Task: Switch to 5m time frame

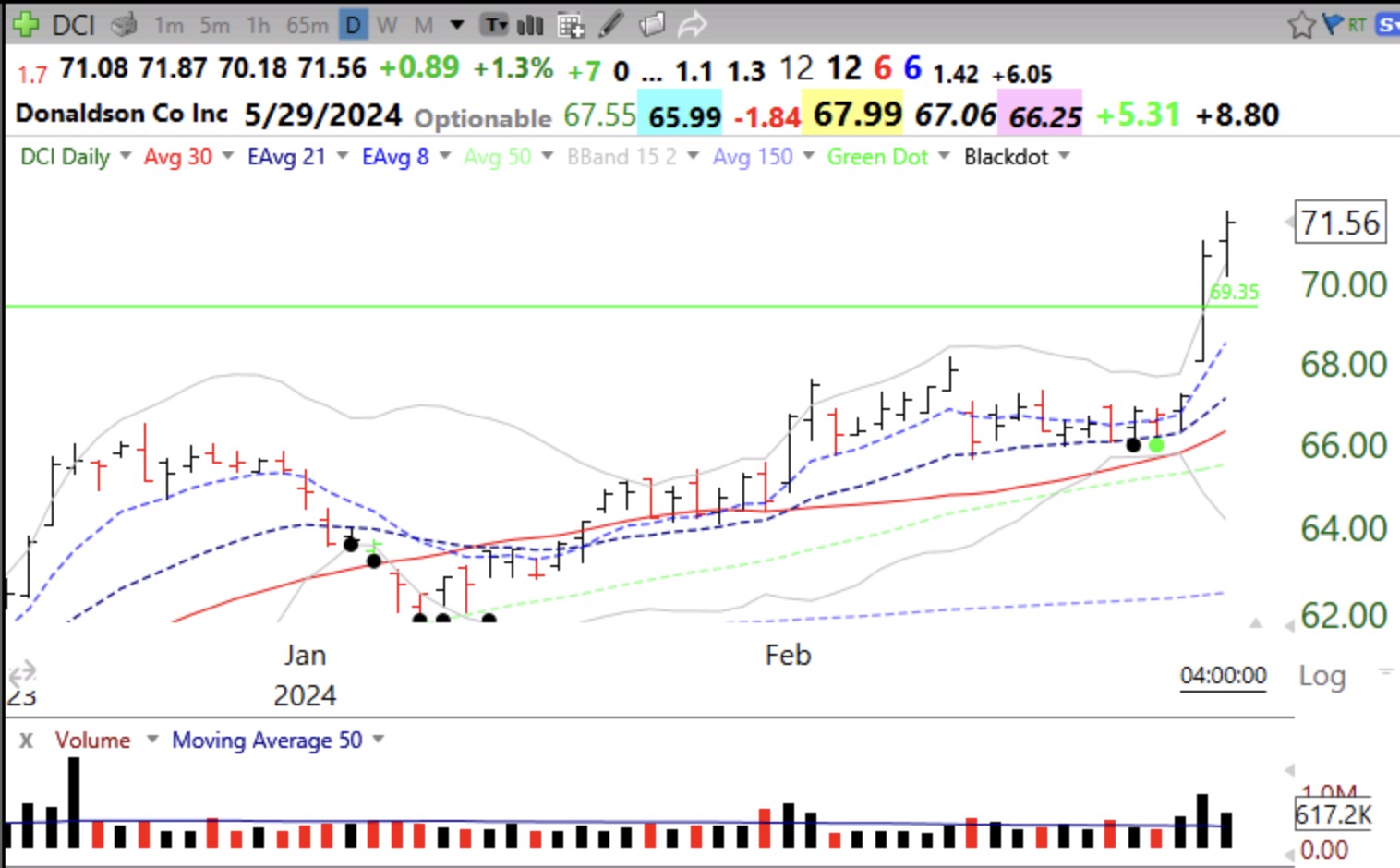Action: 214,26
